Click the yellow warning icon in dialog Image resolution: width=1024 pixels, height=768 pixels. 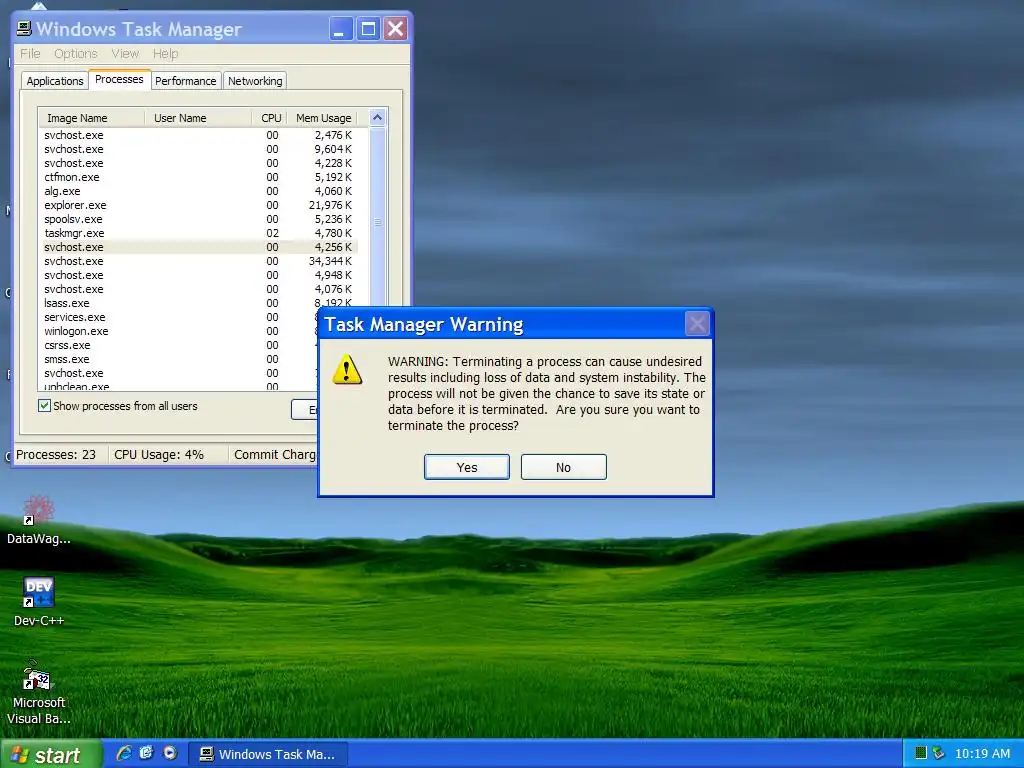tap(347, 370)
